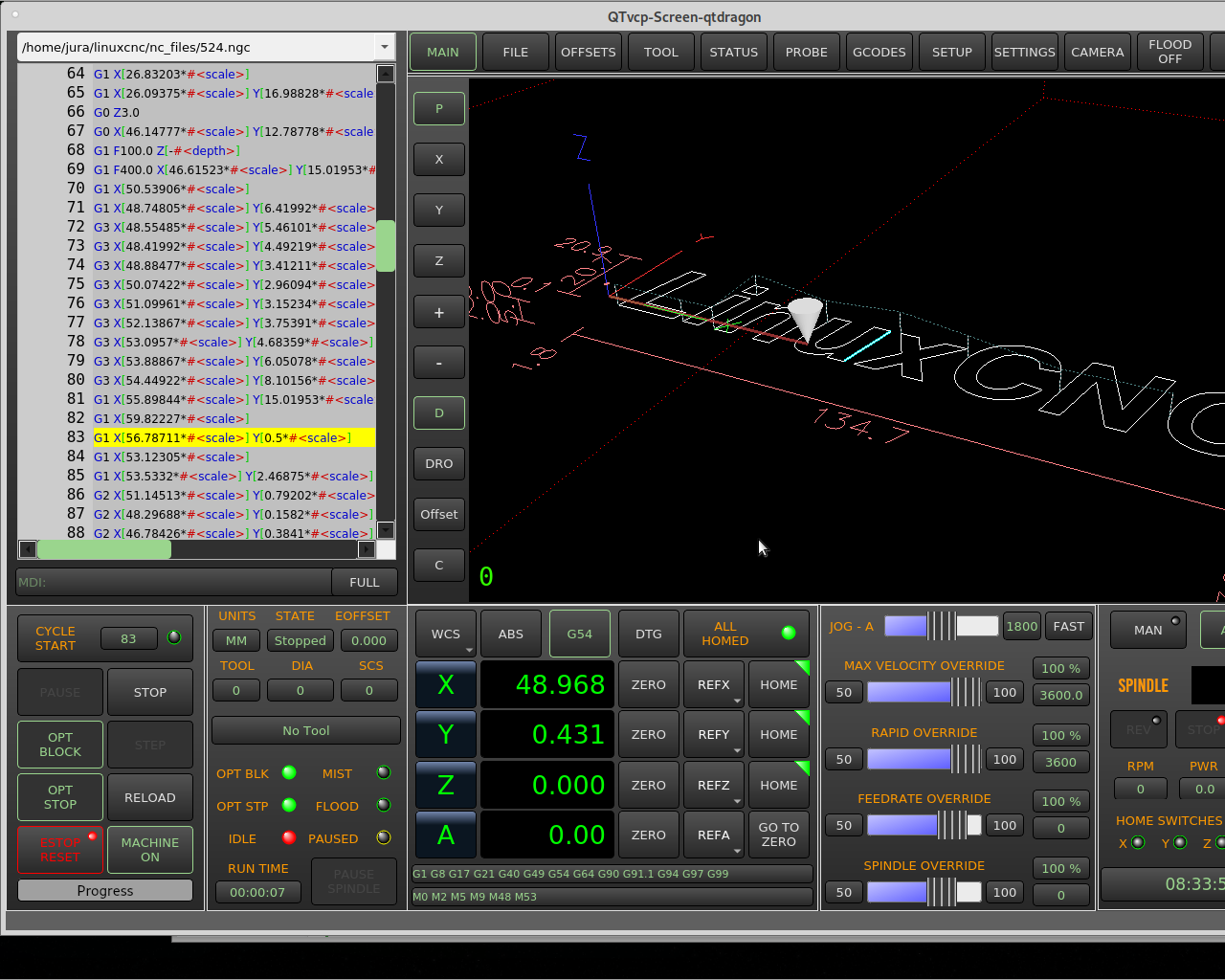This screenshot has height=980, width=1225.
Task: Toggle FLOOD OFF button
Action: [x=1170, y=52]
